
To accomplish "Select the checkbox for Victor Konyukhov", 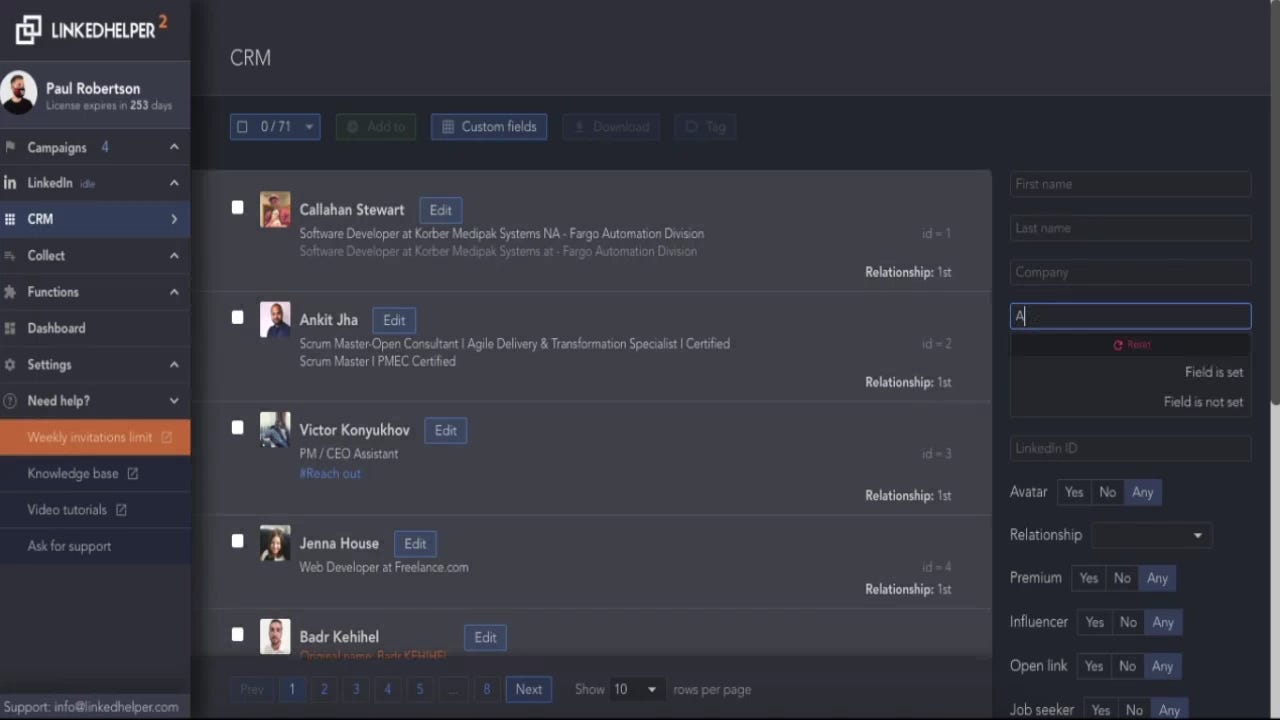I will (x=237, y=428).
